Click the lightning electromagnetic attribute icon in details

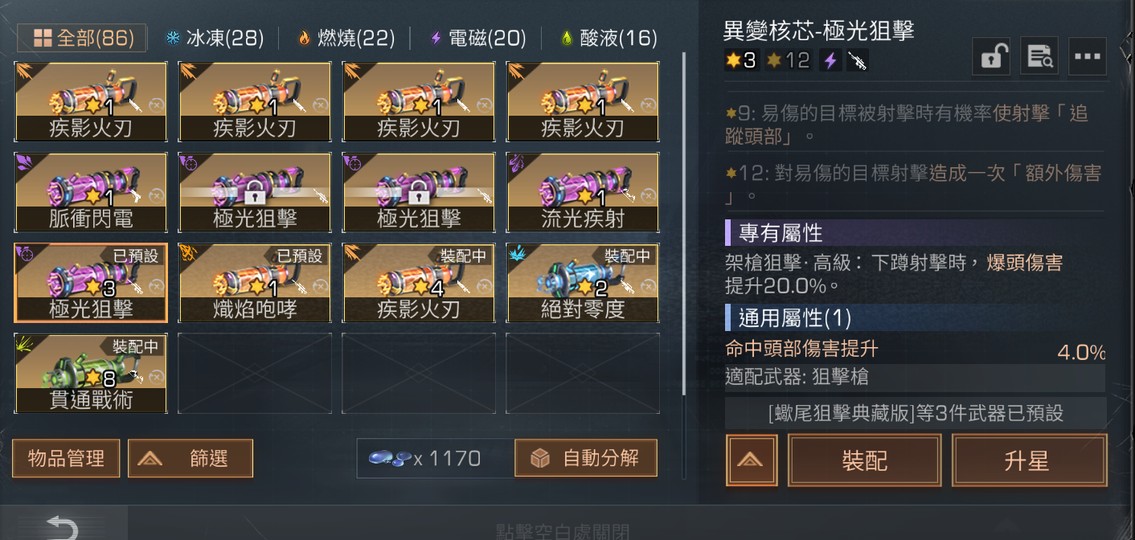(830, 60)
